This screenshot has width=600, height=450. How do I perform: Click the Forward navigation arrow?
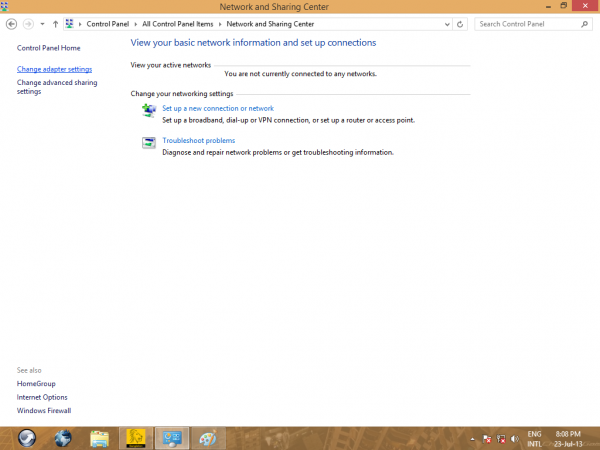pyautogui.click(x=28, y=24)
